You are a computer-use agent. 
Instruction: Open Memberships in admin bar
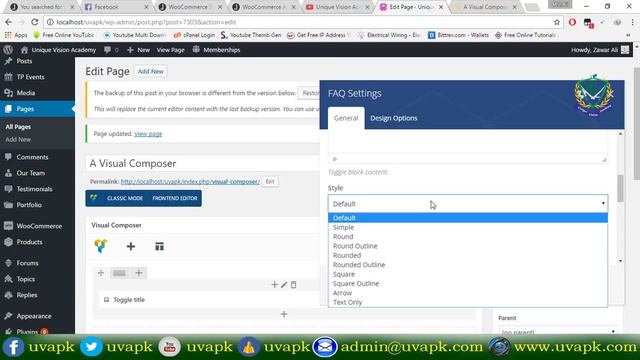pos(216,50)
